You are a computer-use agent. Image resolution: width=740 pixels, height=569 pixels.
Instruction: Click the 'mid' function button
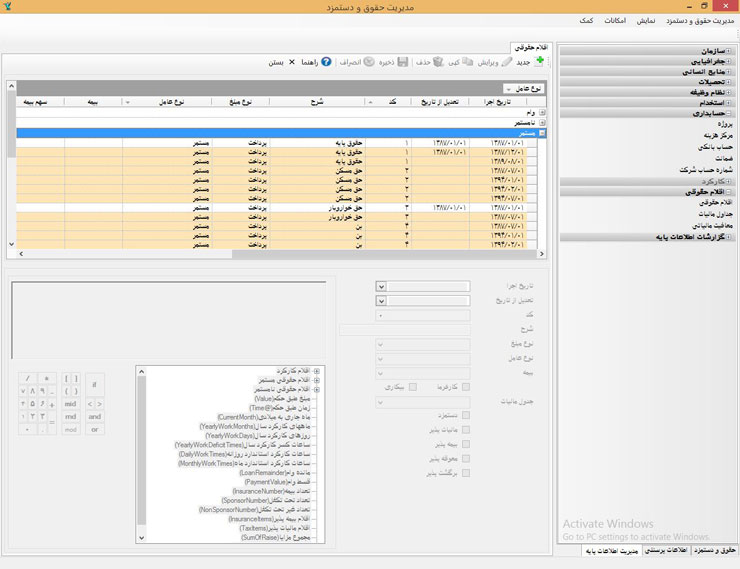70,403
